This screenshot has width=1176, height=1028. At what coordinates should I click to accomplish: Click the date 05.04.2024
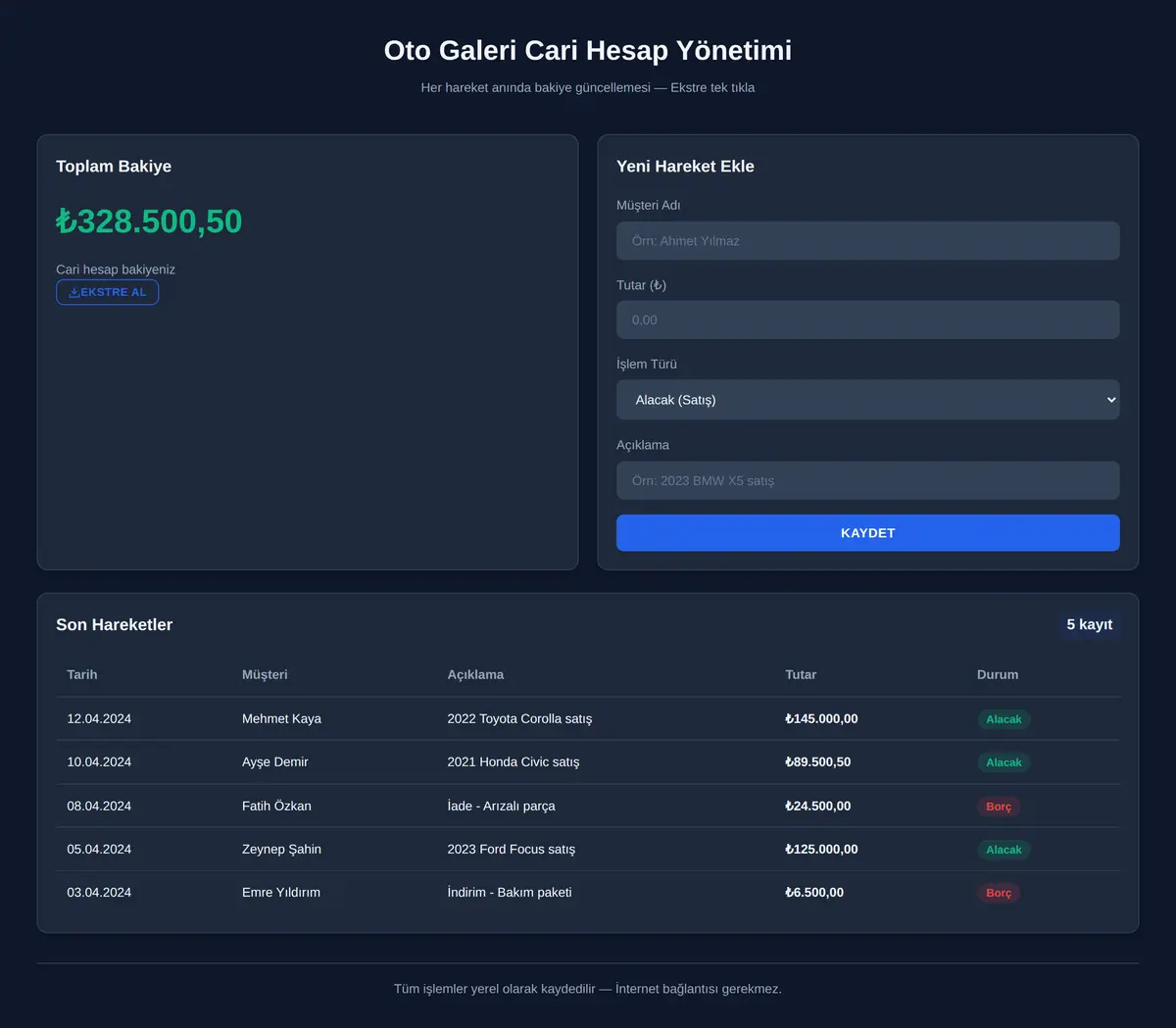99,849
